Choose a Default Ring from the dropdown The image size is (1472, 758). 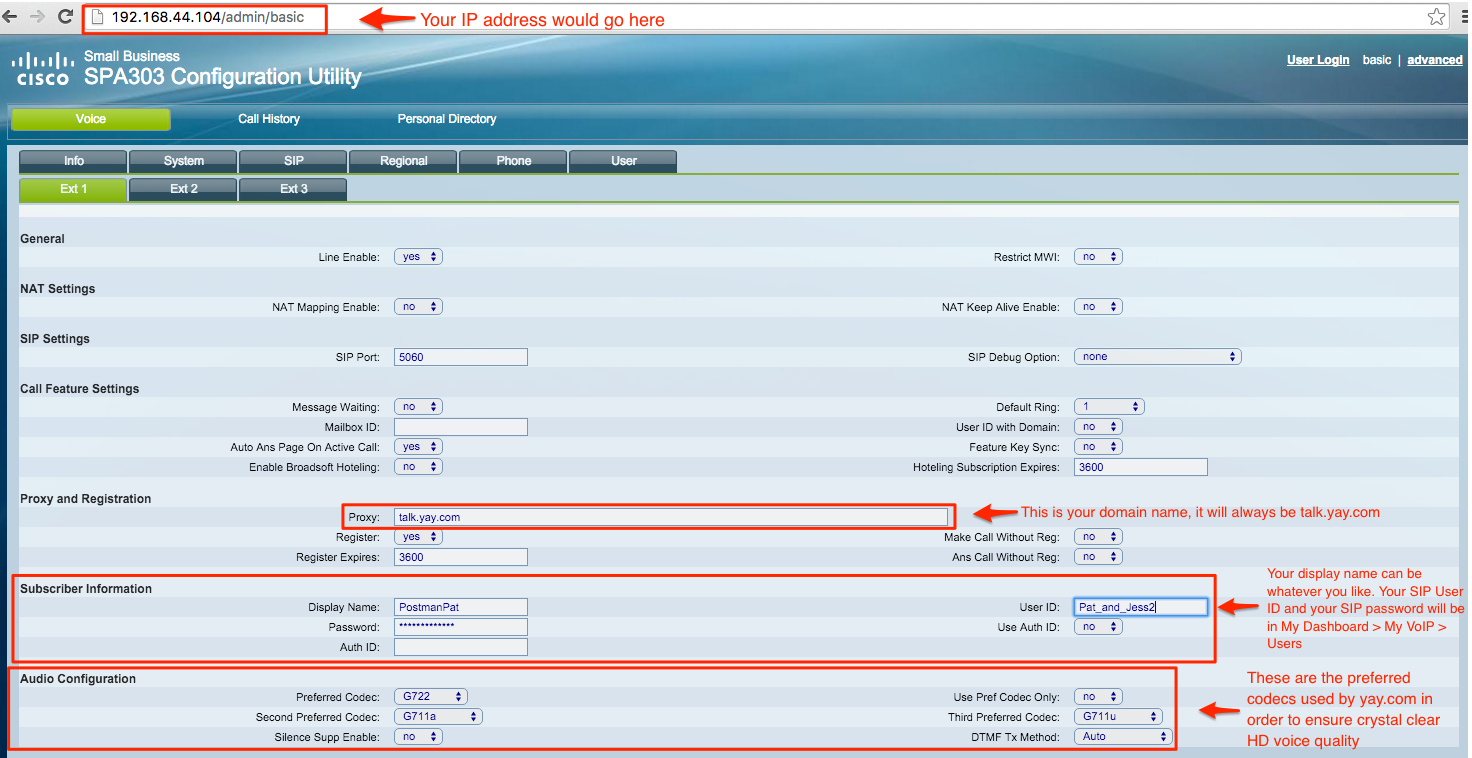pyautogui.click(x=1109, y=407)
